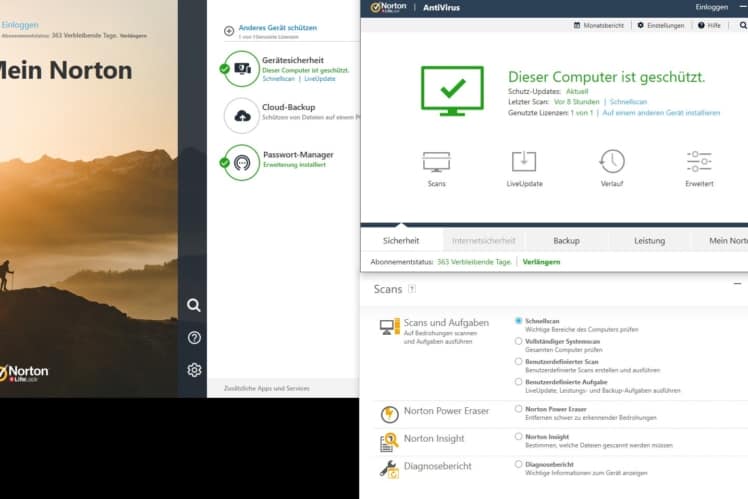The height and width of the screenshot is (499, 748).
Task: Click the Norton Power Eraser lightning icon
Action: (x=389, y=414)
